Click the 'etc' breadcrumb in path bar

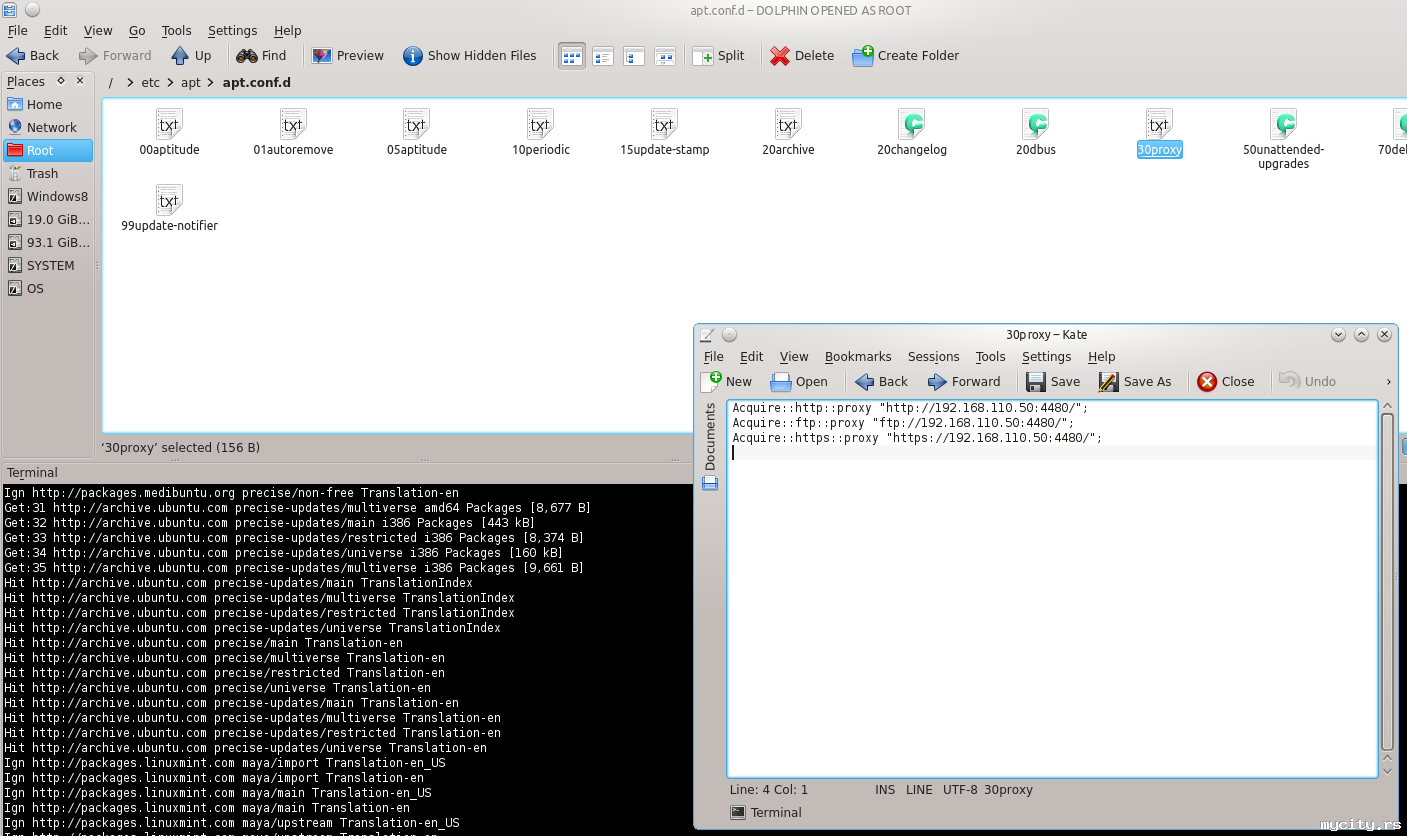tap(150, 82)
